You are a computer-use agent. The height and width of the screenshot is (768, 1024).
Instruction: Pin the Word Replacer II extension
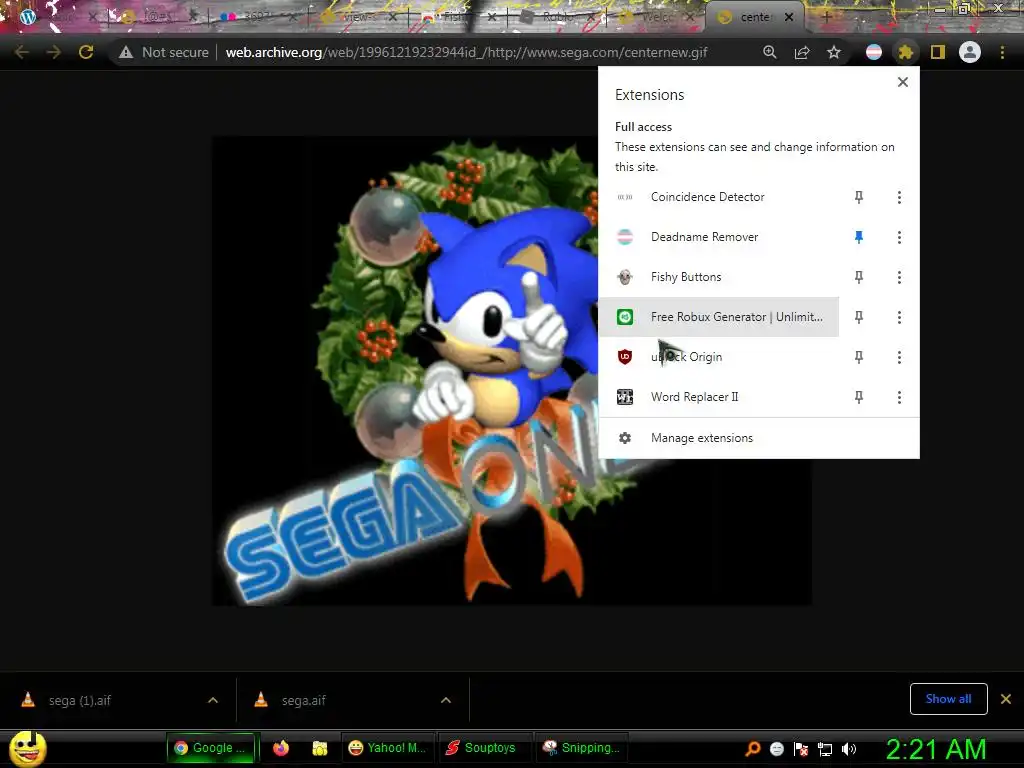click(x=859, y=397)
